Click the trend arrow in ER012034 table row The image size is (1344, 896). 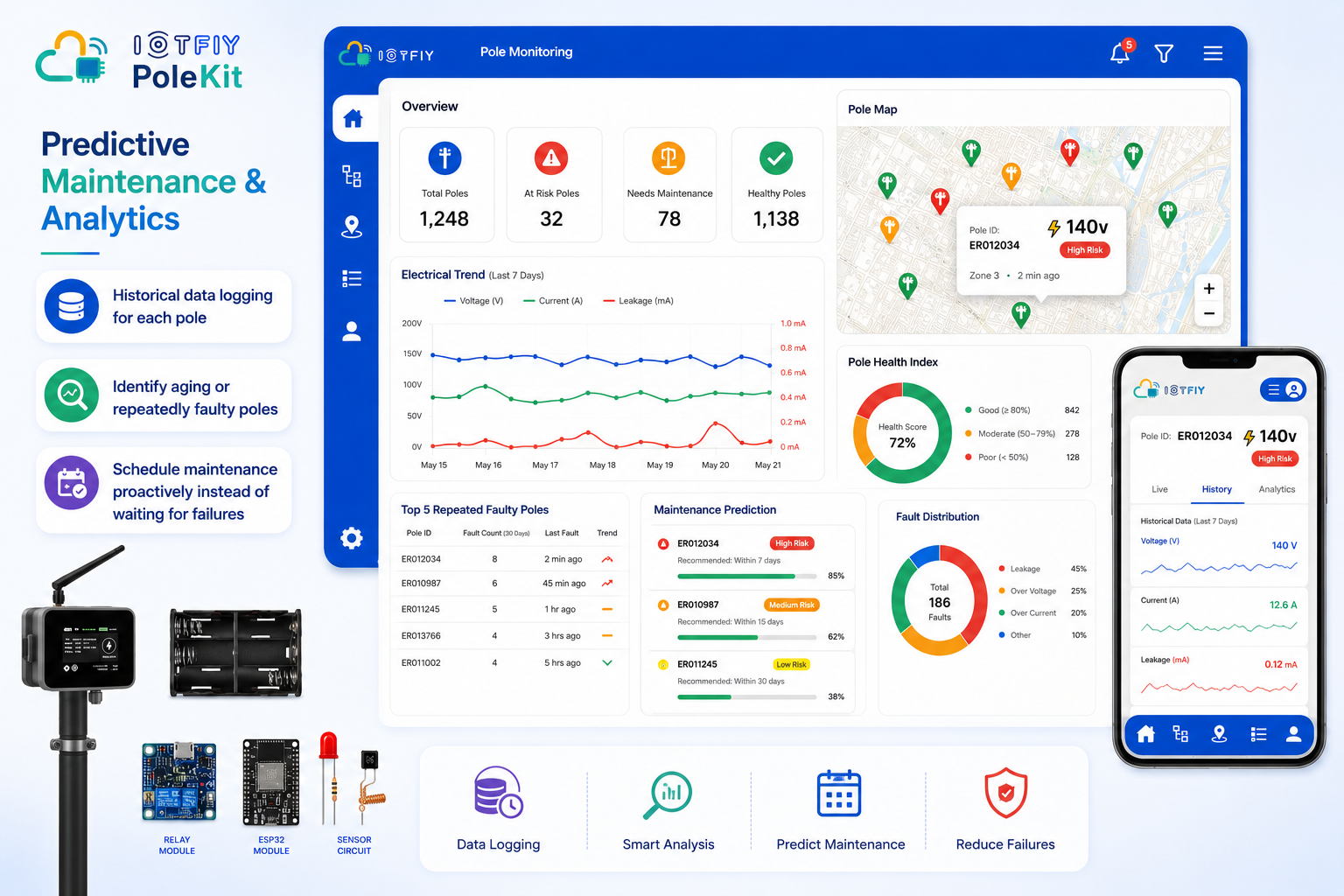pos(607,559)
